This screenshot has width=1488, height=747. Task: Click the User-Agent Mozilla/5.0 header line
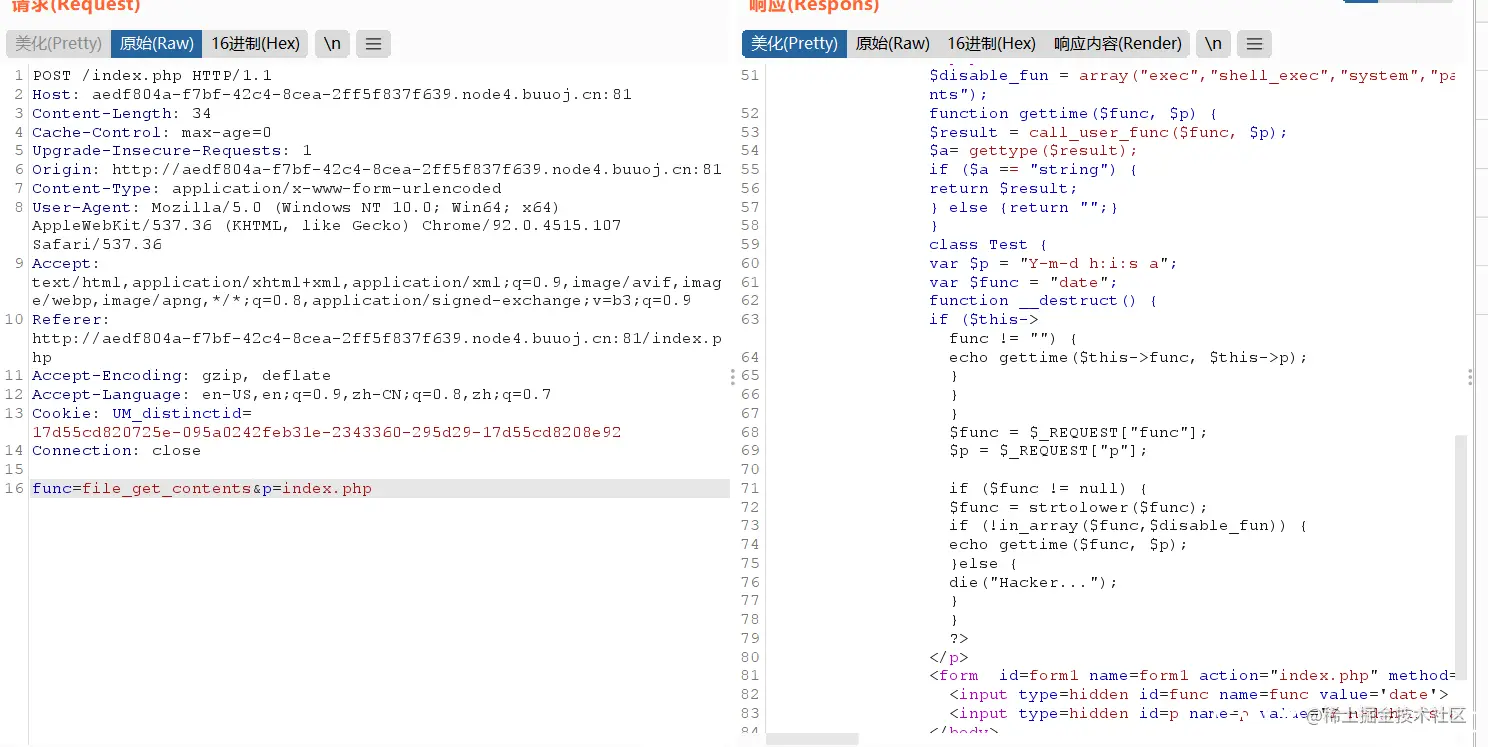tap(296, 207)
